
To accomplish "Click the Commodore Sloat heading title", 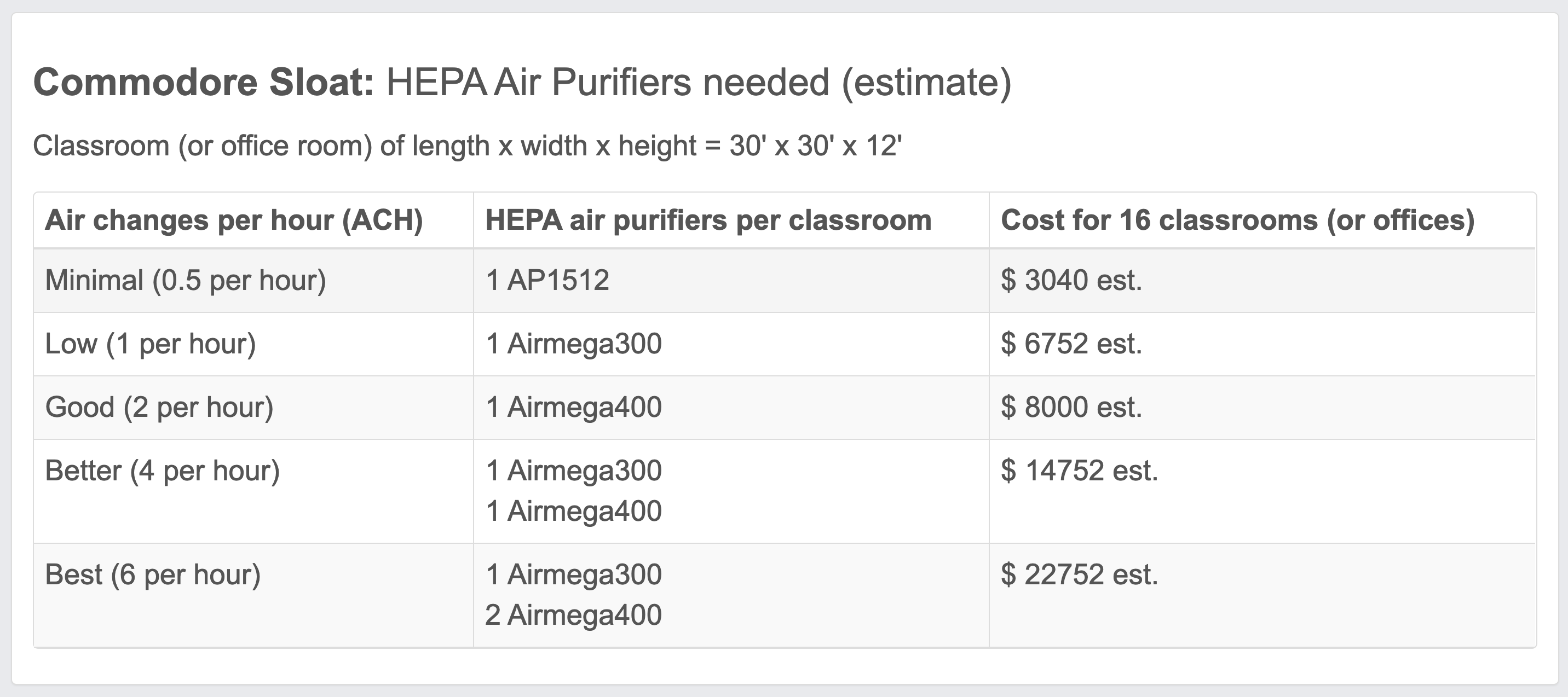I will point(522,82).
